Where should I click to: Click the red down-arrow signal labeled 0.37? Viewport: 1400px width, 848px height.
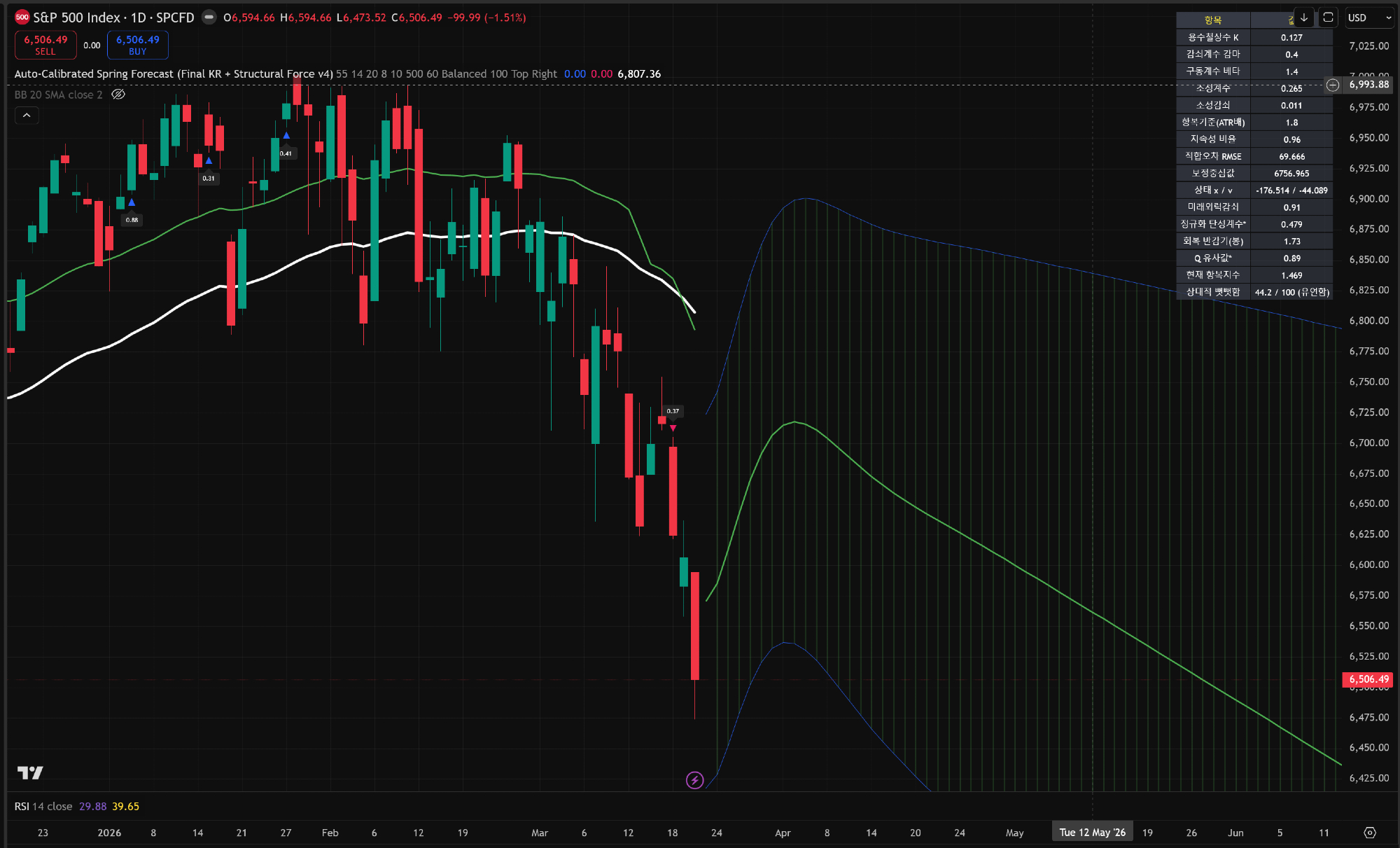pos(673,428)
